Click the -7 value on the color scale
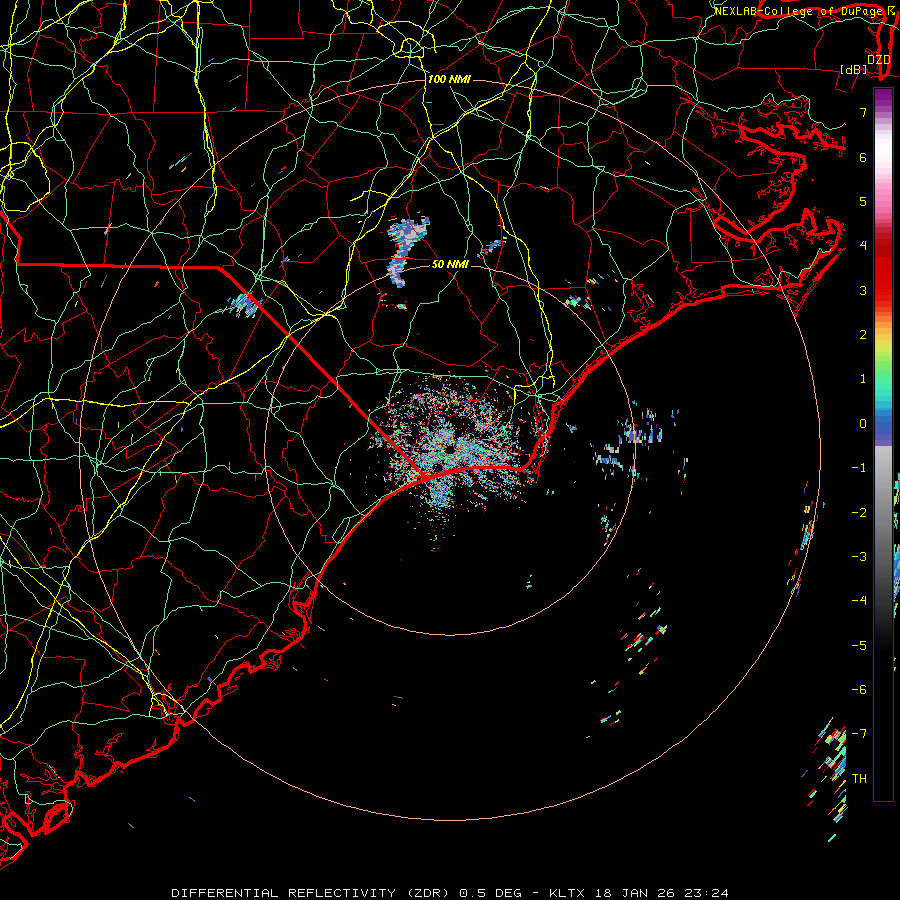This screenshot has height=900, width=900. pyautogui.click(x=859, y=734)
